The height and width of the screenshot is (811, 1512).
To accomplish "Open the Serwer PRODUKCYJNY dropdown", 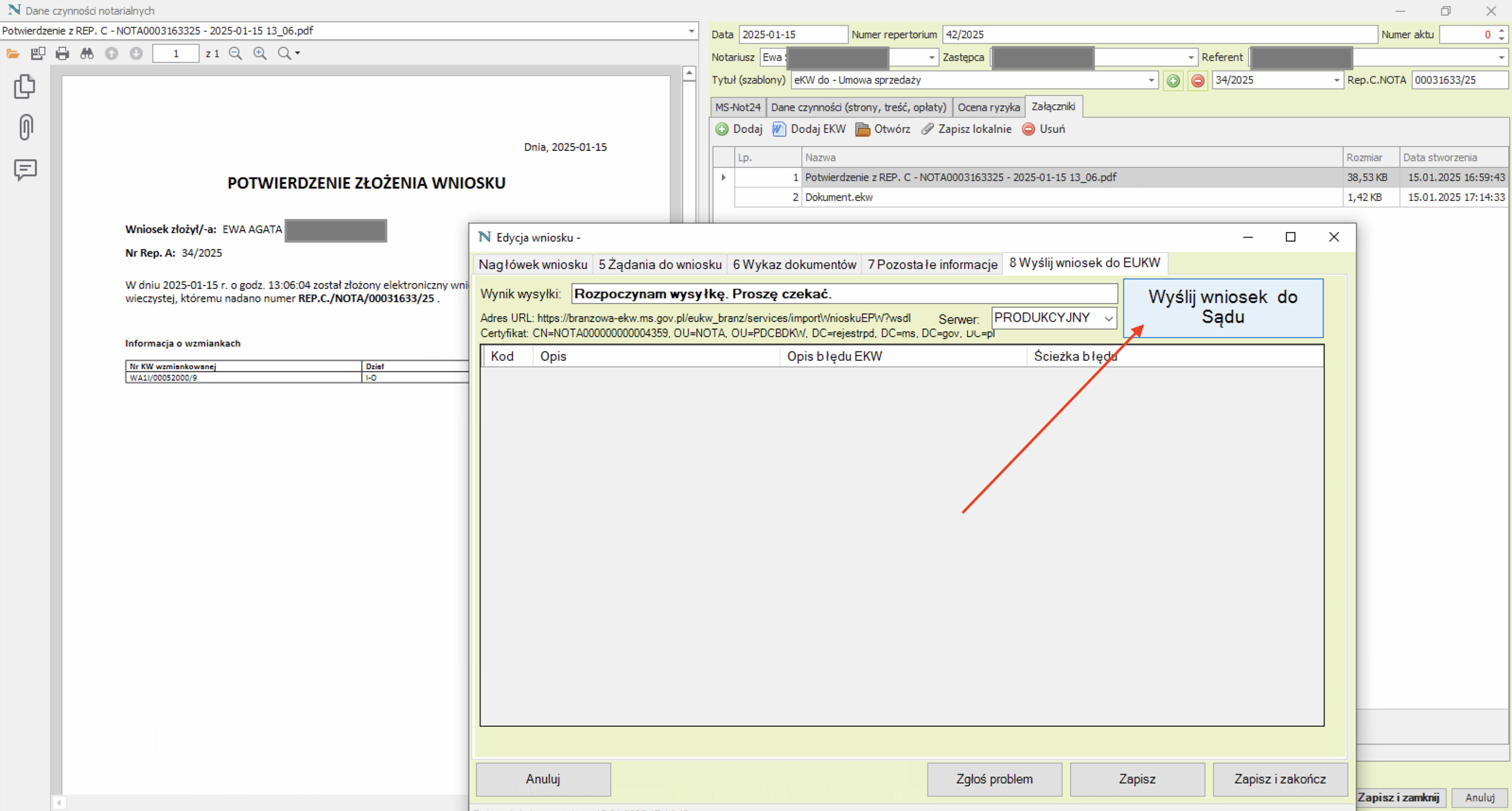I will tap(1108, 318).
